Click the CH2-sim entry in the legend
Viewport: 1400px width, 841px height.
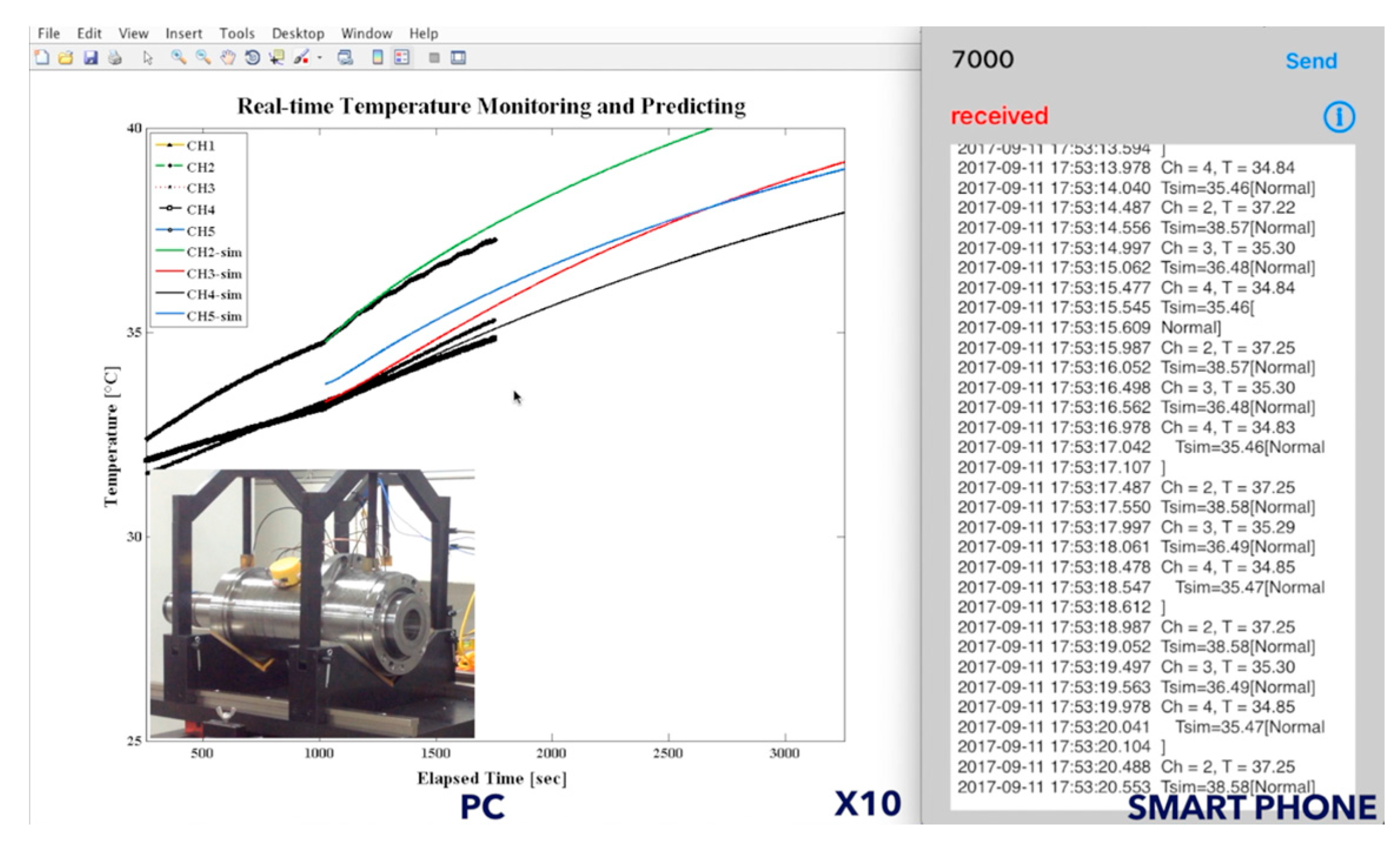point(213,253)
